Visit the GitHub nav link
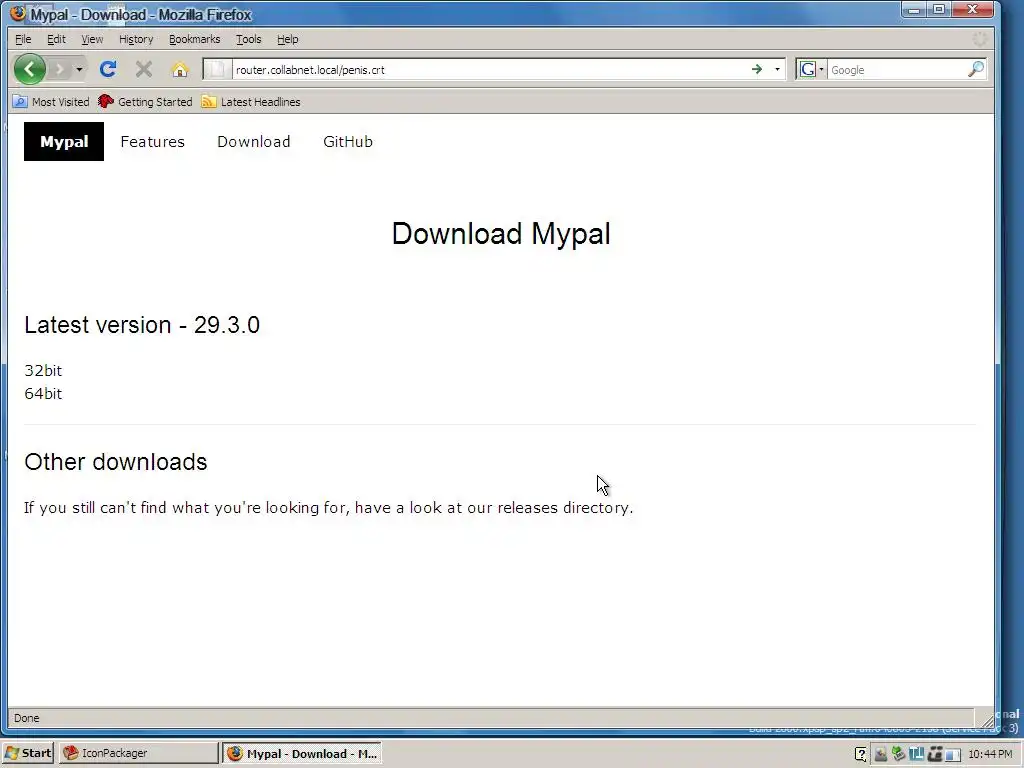Viewport: 1024px width, 768px height. click(x=348, y=142)
